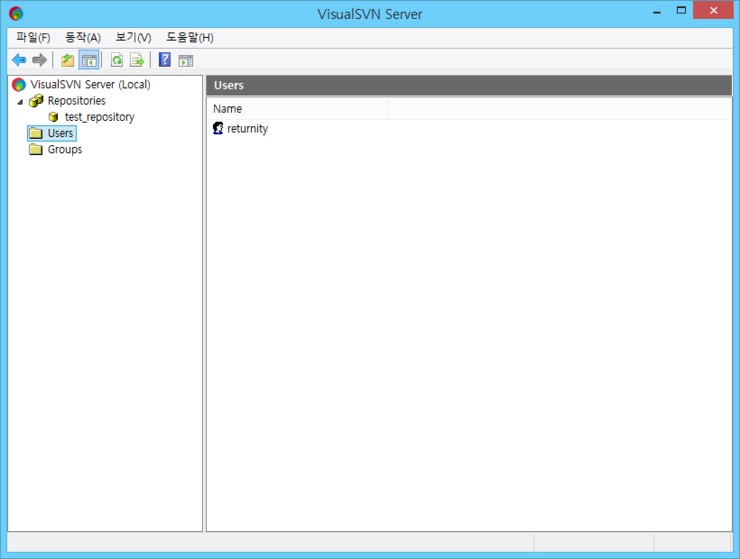Collapse the Repositories tree node
Viewport: 740px width, 559px height.
click(20, 102)
